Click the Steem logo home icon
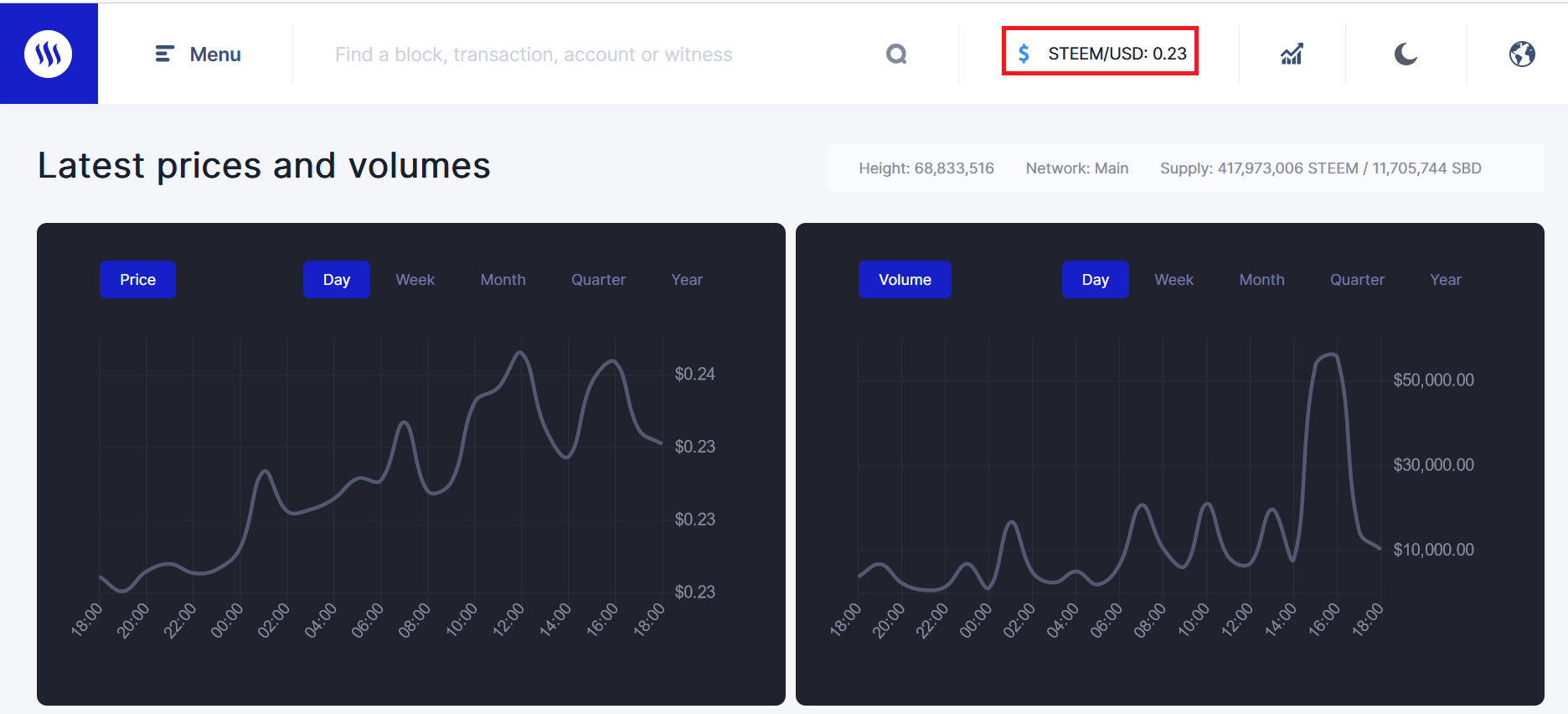This screenshot has height=714, width=1568. point(49,54)
